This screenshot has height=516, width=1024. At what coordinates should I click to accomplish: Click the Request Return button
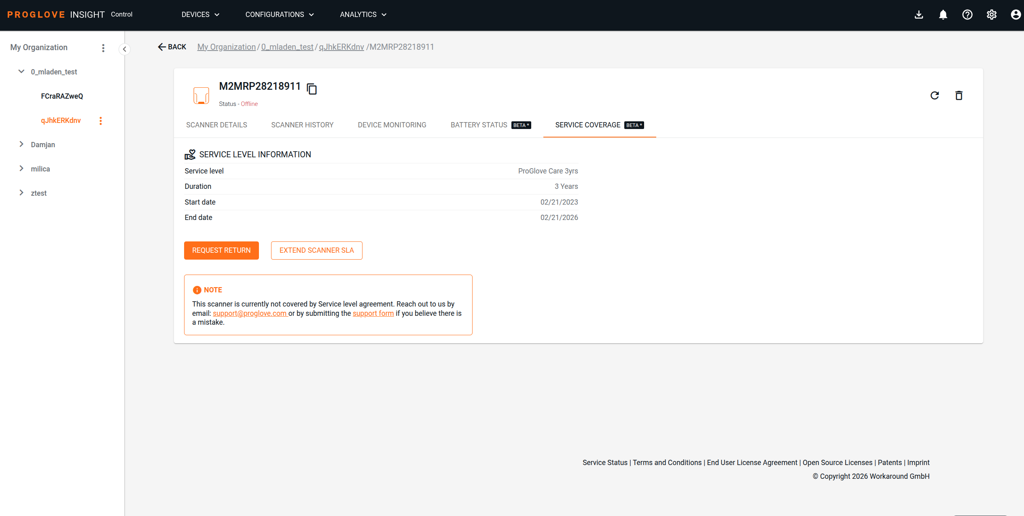tap(221, 251)
